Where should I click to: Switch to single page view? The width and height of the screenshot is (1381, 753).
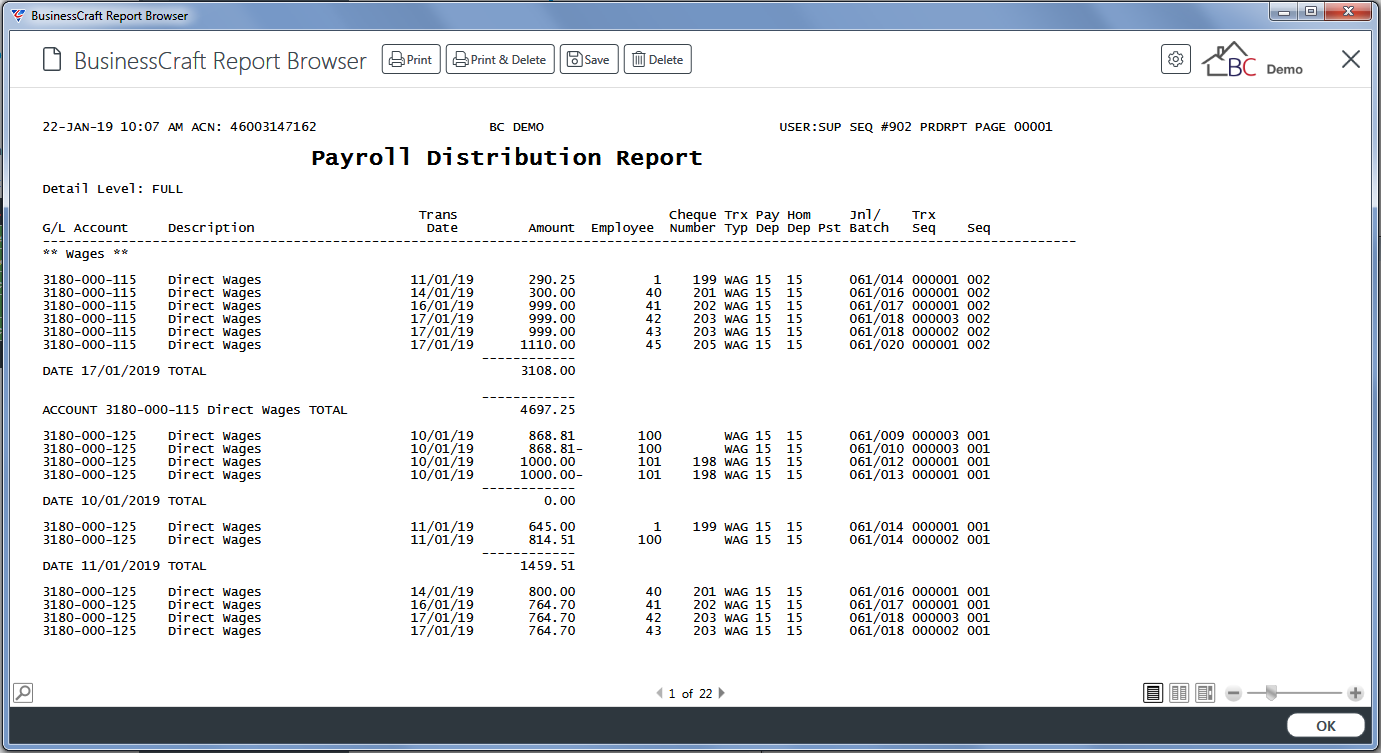point(1153,693)
